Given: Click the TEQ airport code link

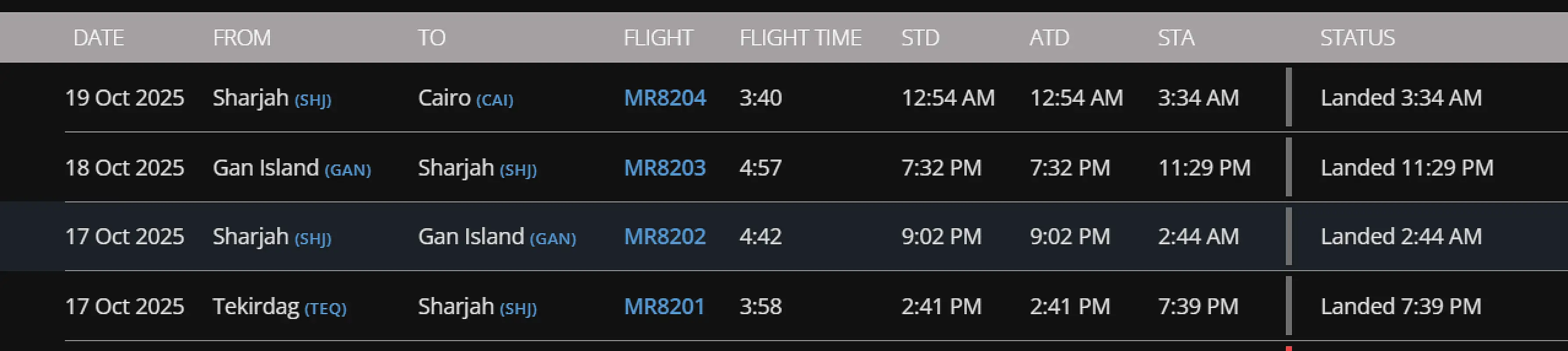Looking at the screenshot, I should [325, 308].
